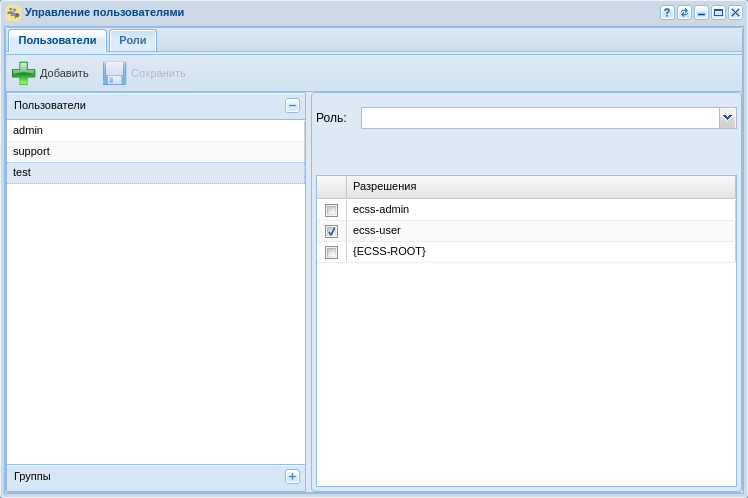Tick the {ECSS-ROOT} permission checkbox
Viewport: 748px width, 498px height.
pos(331,252)
